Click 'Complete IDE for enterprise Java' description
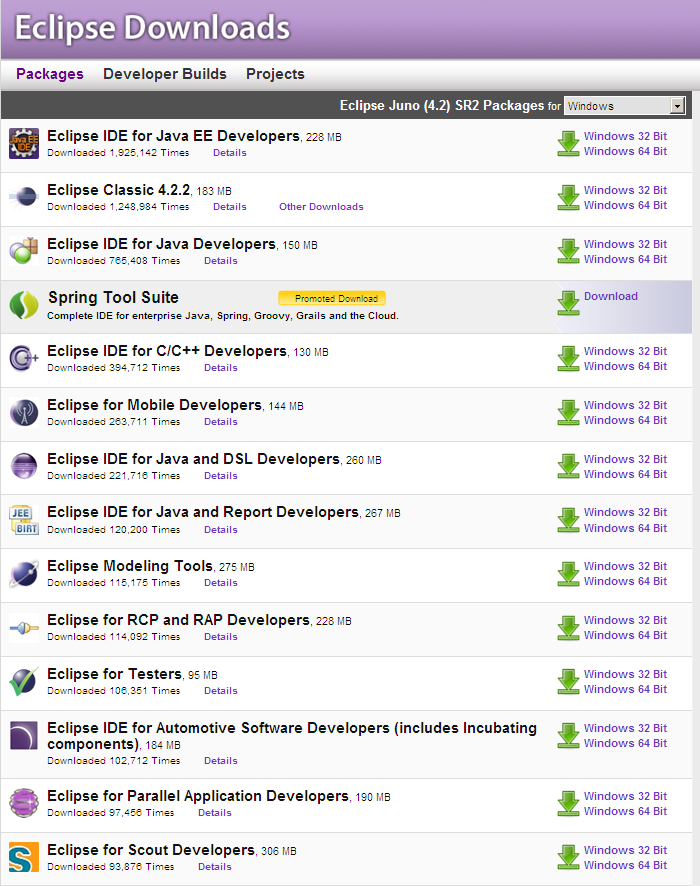This screenshot has width=700, height=886. pos(223,316)
